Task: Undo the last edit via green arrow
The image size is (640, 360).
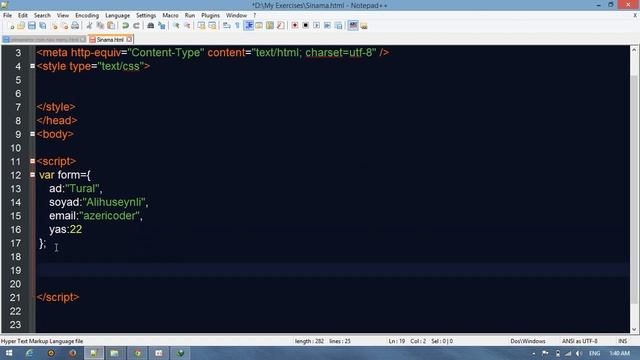Action: (x=125, y=26)
